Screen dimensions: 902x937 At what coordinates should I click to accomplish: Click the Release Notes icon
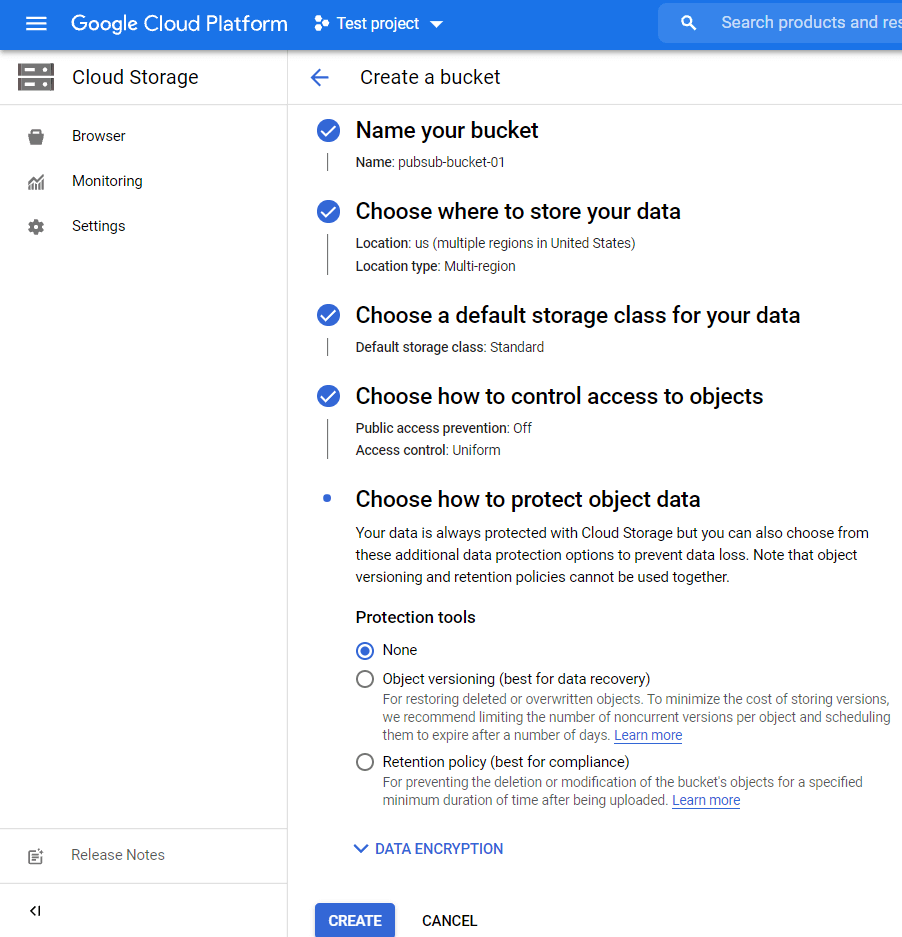click(x=35, y=856)
